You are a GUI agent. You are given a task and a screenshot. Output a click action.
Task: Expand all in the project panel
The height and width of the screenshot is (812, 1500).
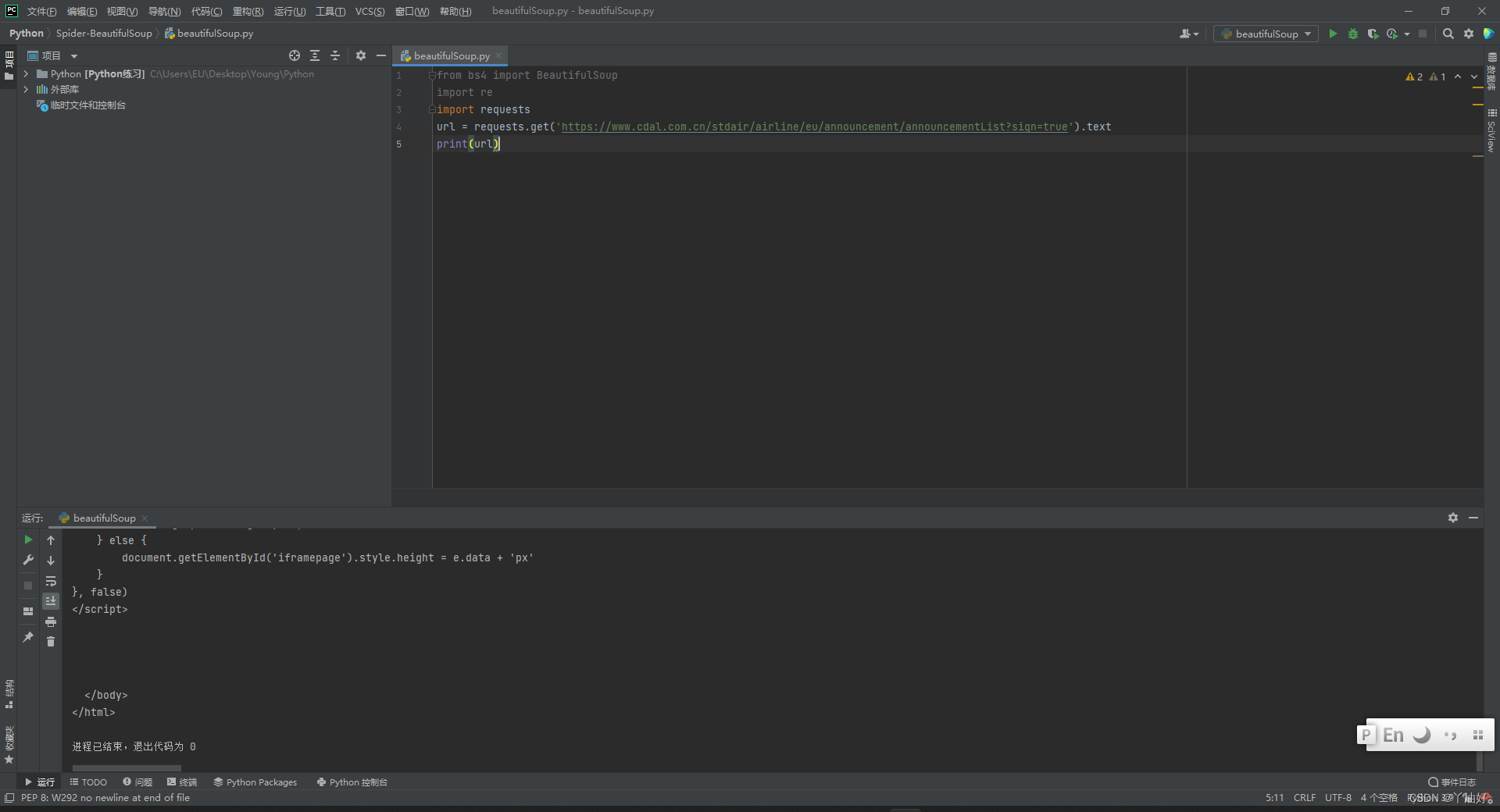pyautogui.click(x=315, y=55)
